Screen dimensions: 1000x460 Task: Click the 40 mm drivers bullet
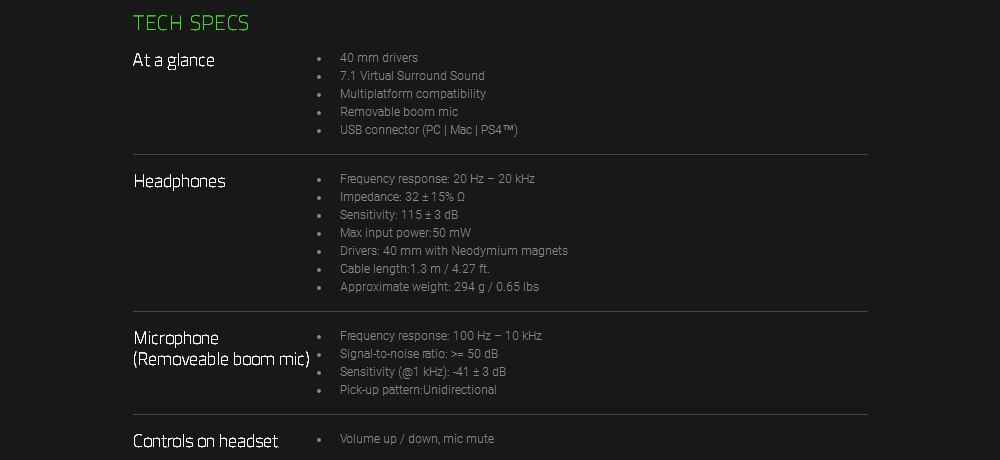point(379,58)
